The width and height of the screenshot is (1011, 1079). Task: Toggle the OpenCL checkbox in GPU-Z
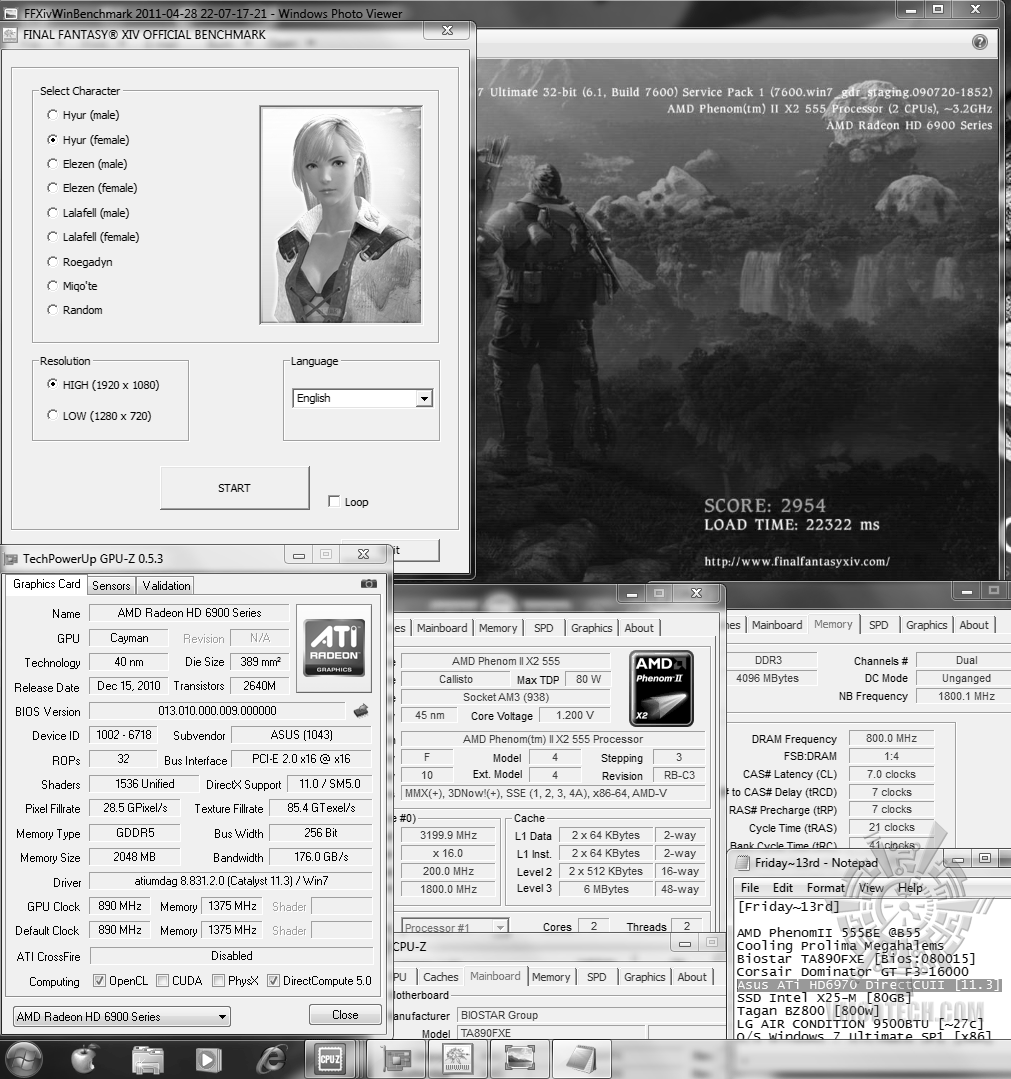(x=99, y=981)
